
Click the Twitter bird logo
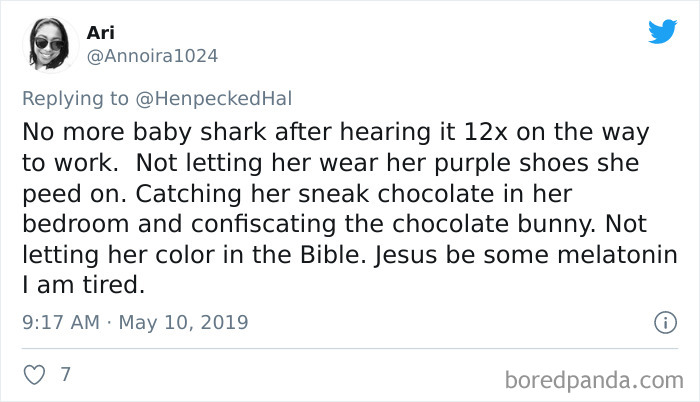point(662,32)
